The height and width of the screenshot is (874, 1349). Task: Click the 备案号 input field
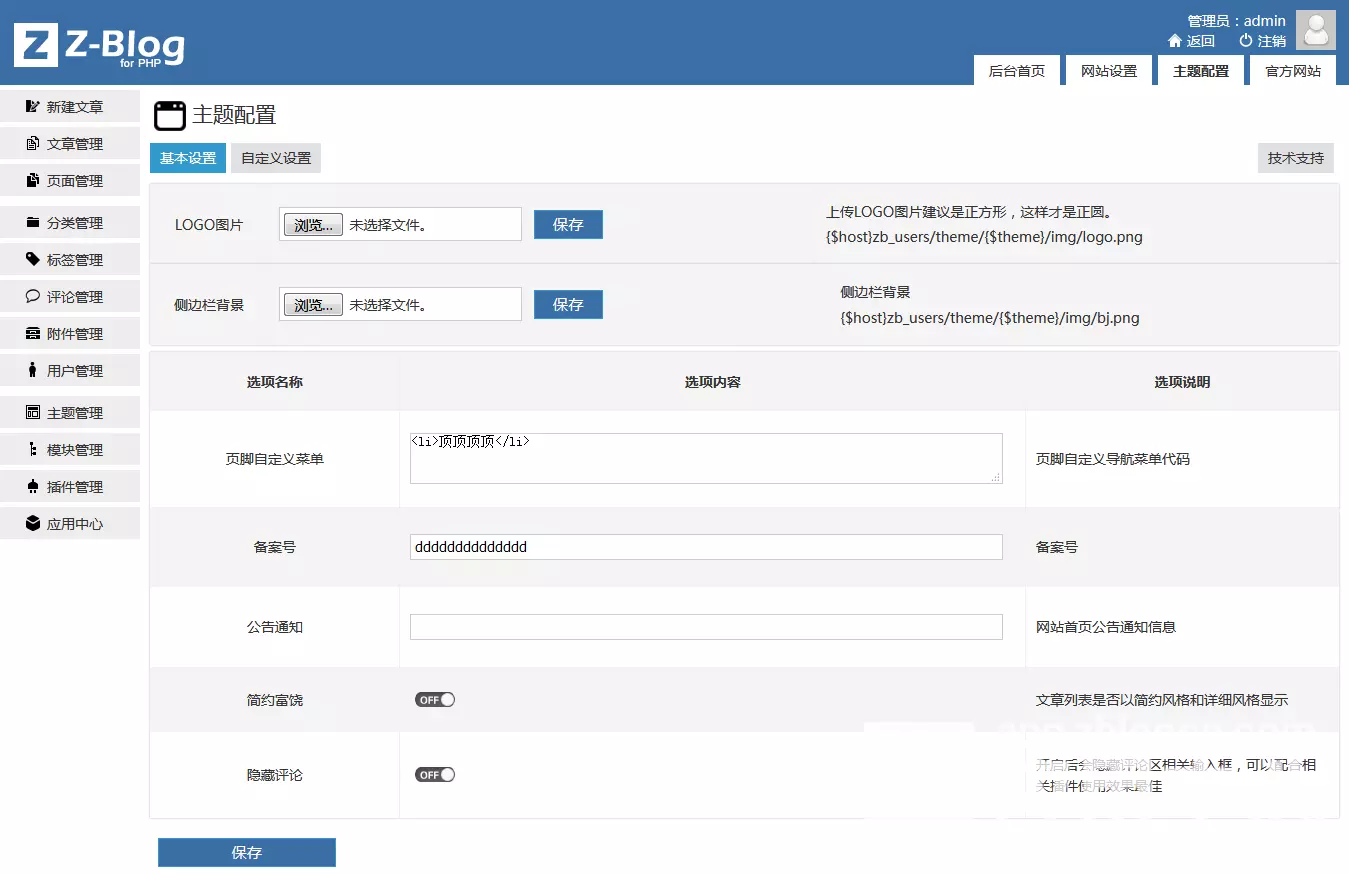705,546
